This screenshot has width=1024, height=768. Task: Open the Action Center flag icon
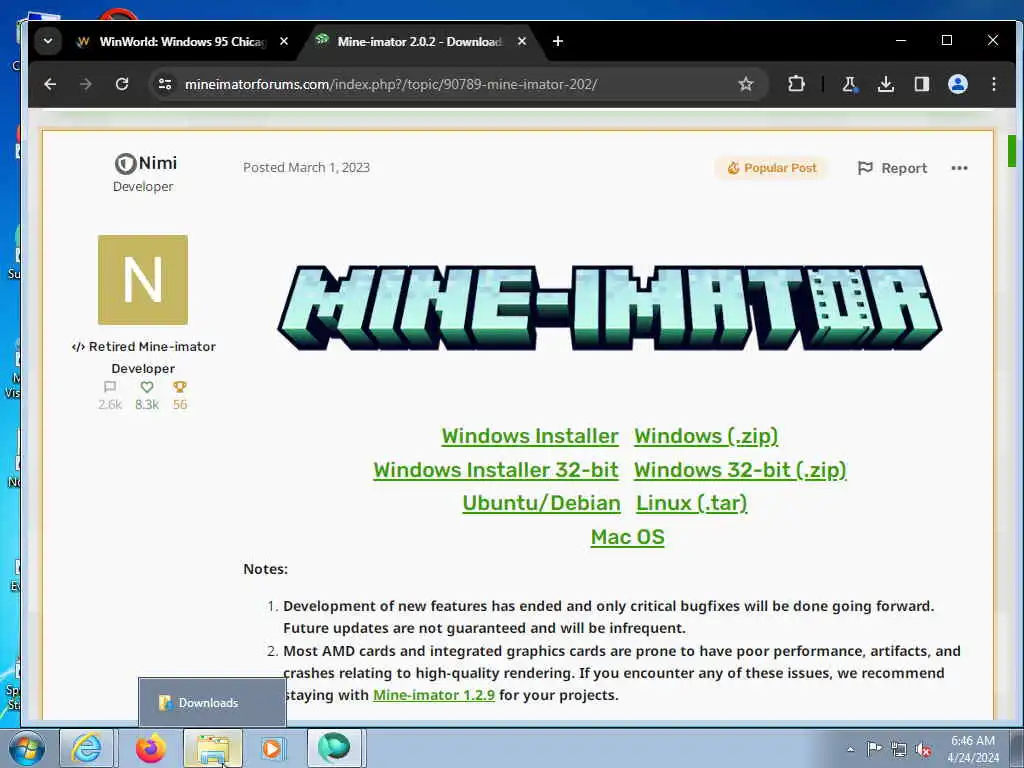point(874,749)
